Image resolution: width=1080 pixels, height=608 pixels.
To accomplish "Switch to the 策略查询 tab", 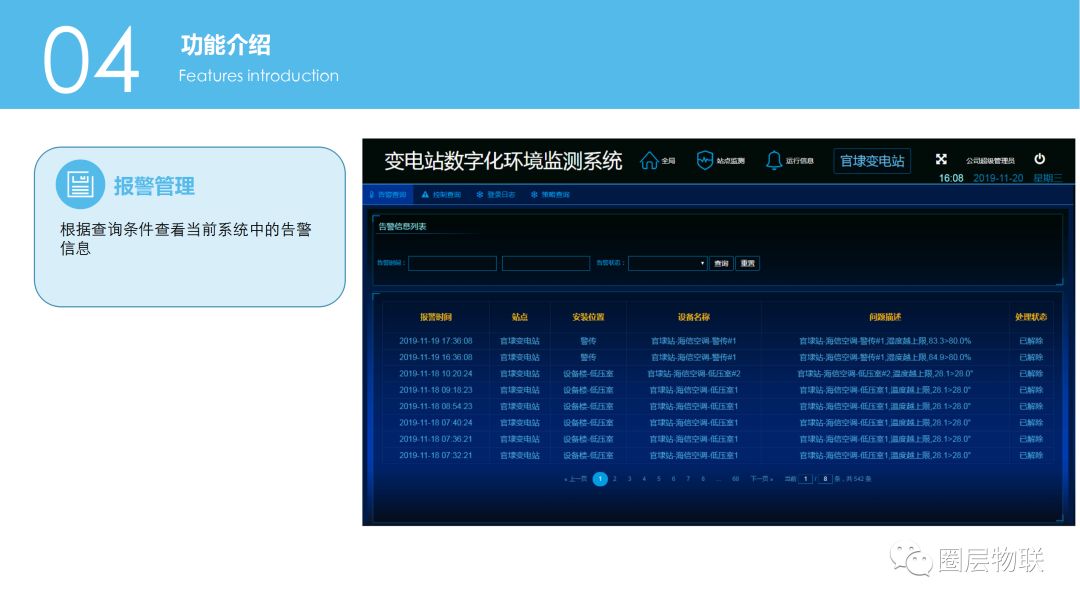I will tap(550, 195).
